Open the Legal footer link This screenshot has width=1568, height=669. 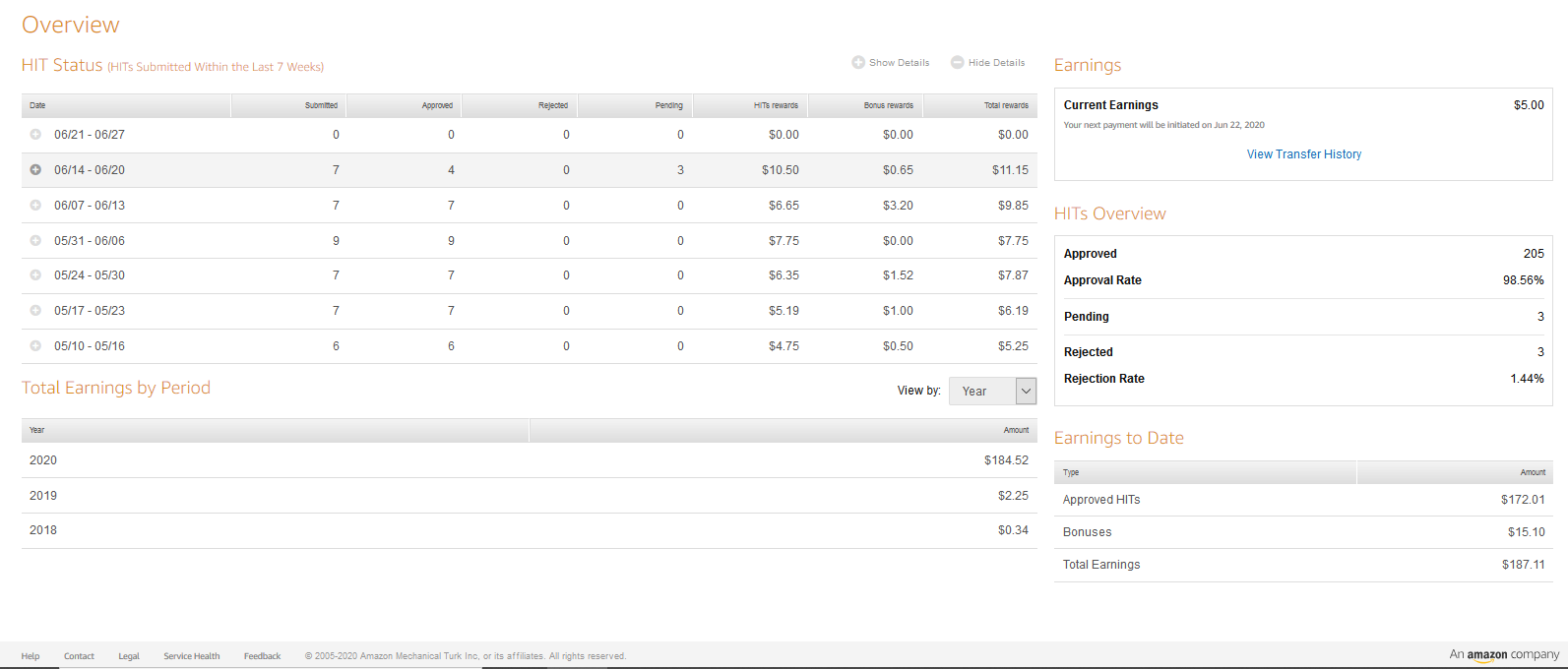(x=129, y=656)
